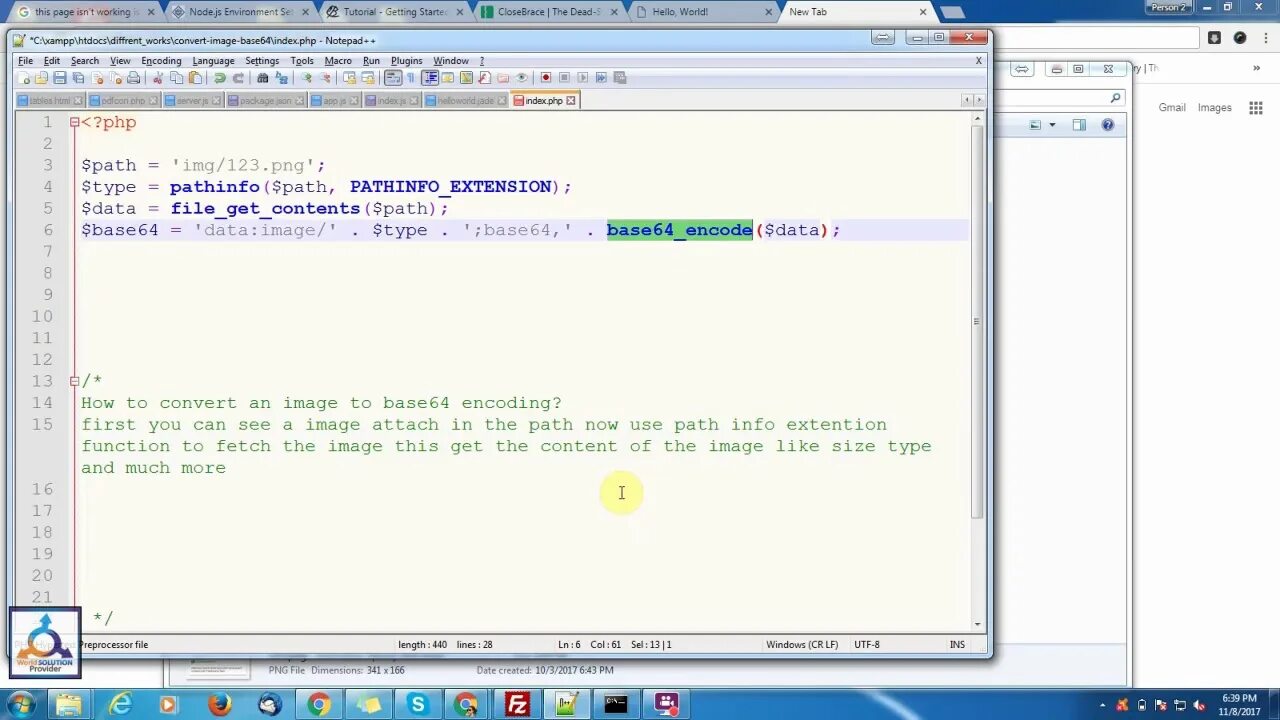Click the Save All toolbar icon
This screenshot has width=1280, height=720.
pyautogui.click(x=78, y=78)
